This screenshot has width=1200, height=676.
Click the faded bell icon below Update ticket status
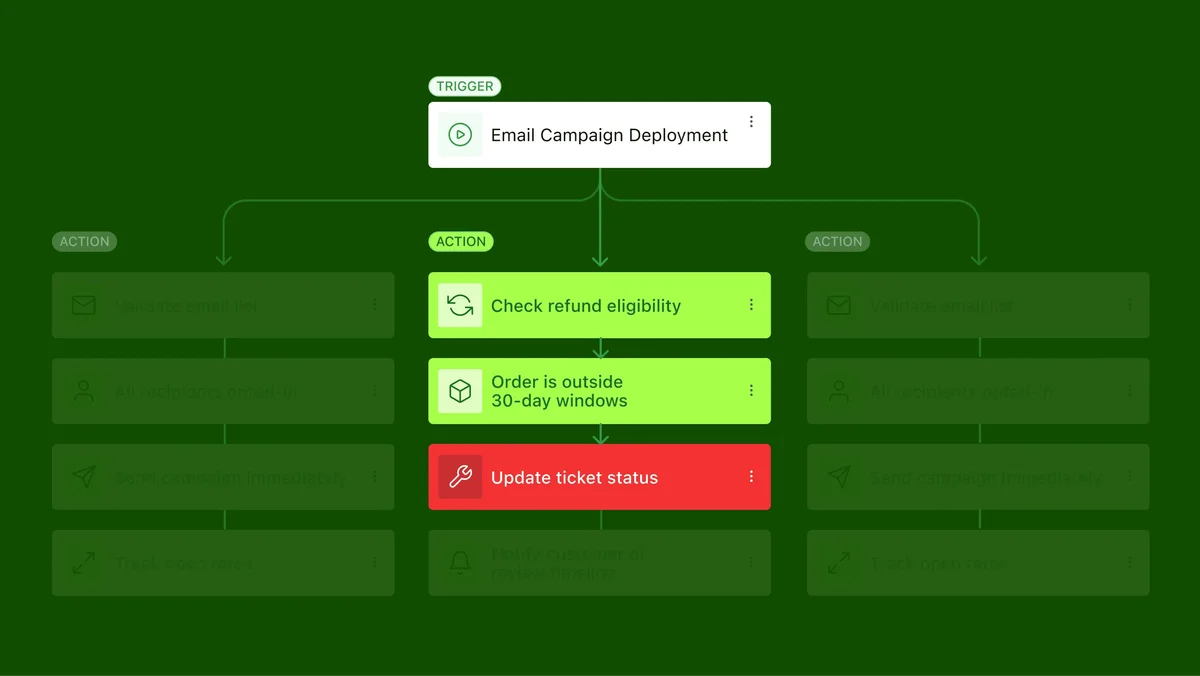(460, 563)
